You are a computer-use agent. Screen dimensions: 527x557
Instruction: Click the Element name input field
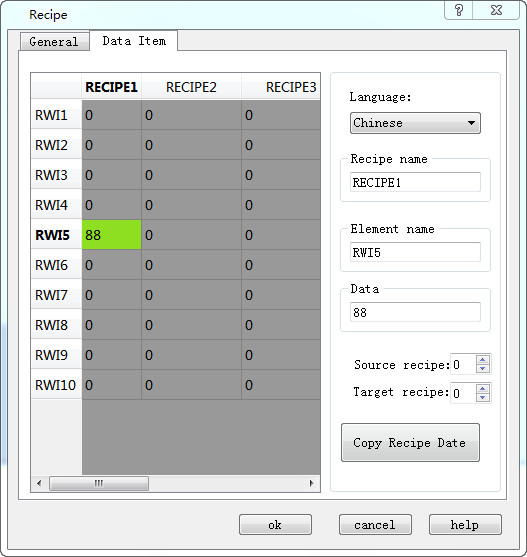415,252
